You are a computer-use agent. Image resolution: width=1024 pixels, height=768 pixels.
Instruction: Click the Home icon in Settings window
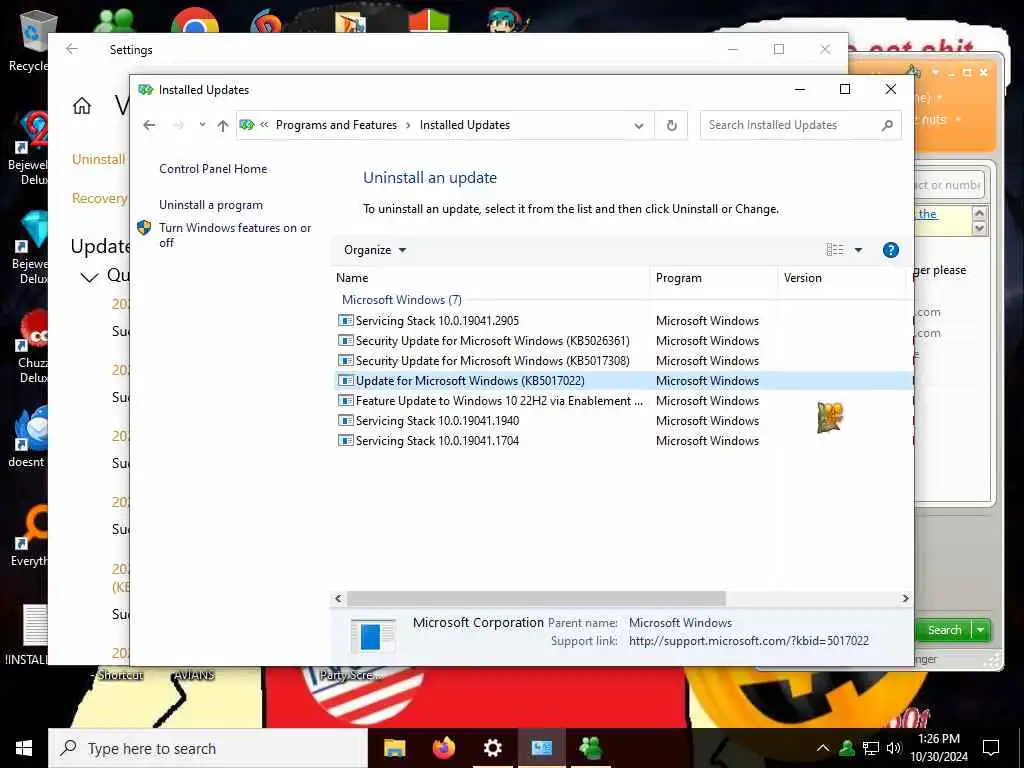[x=82, y=106]
